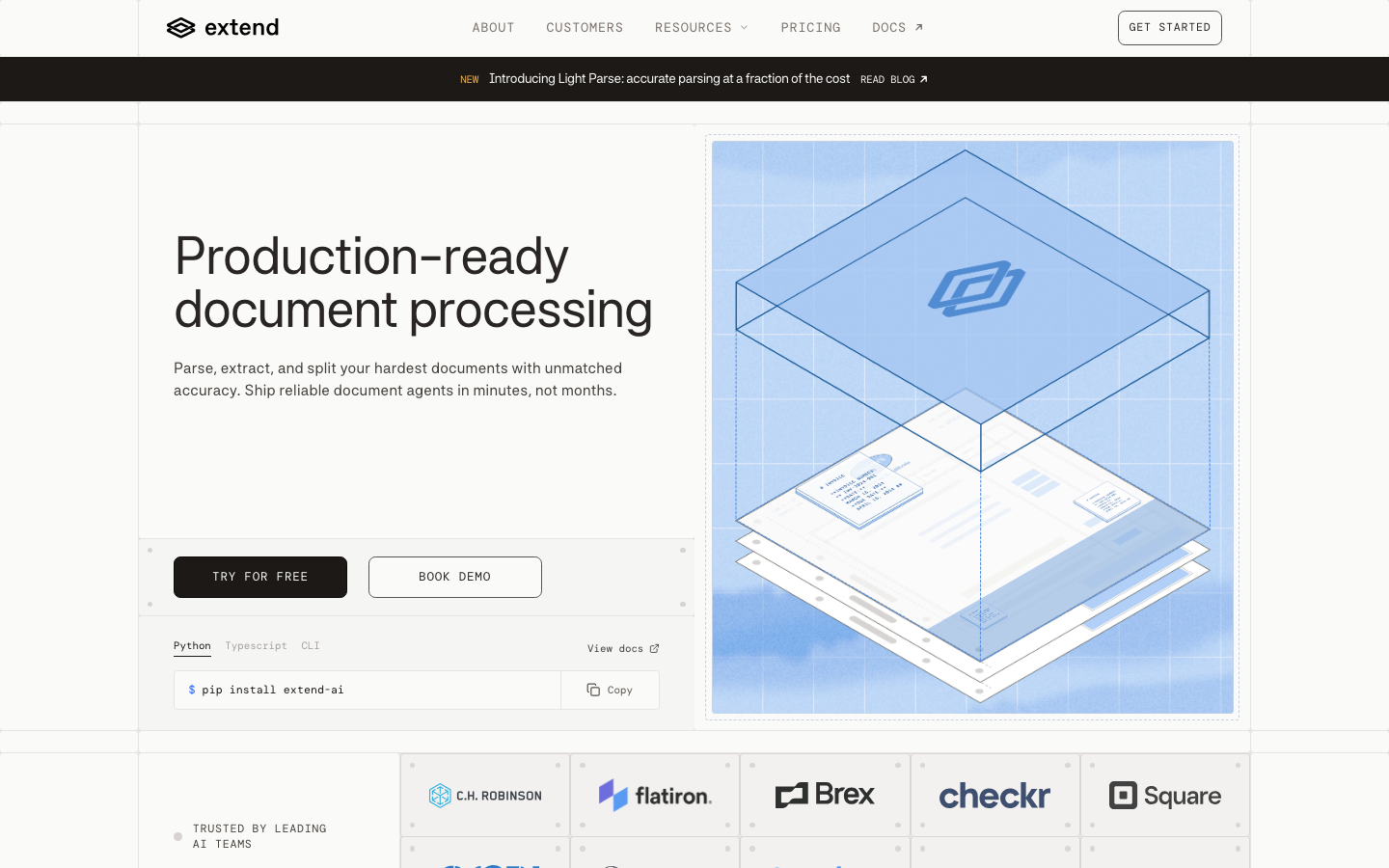Image resolution: width=1389 pixels, height=868 pixels.
Task: Click the Light Parse announcement text
Action: click(669, 79)
